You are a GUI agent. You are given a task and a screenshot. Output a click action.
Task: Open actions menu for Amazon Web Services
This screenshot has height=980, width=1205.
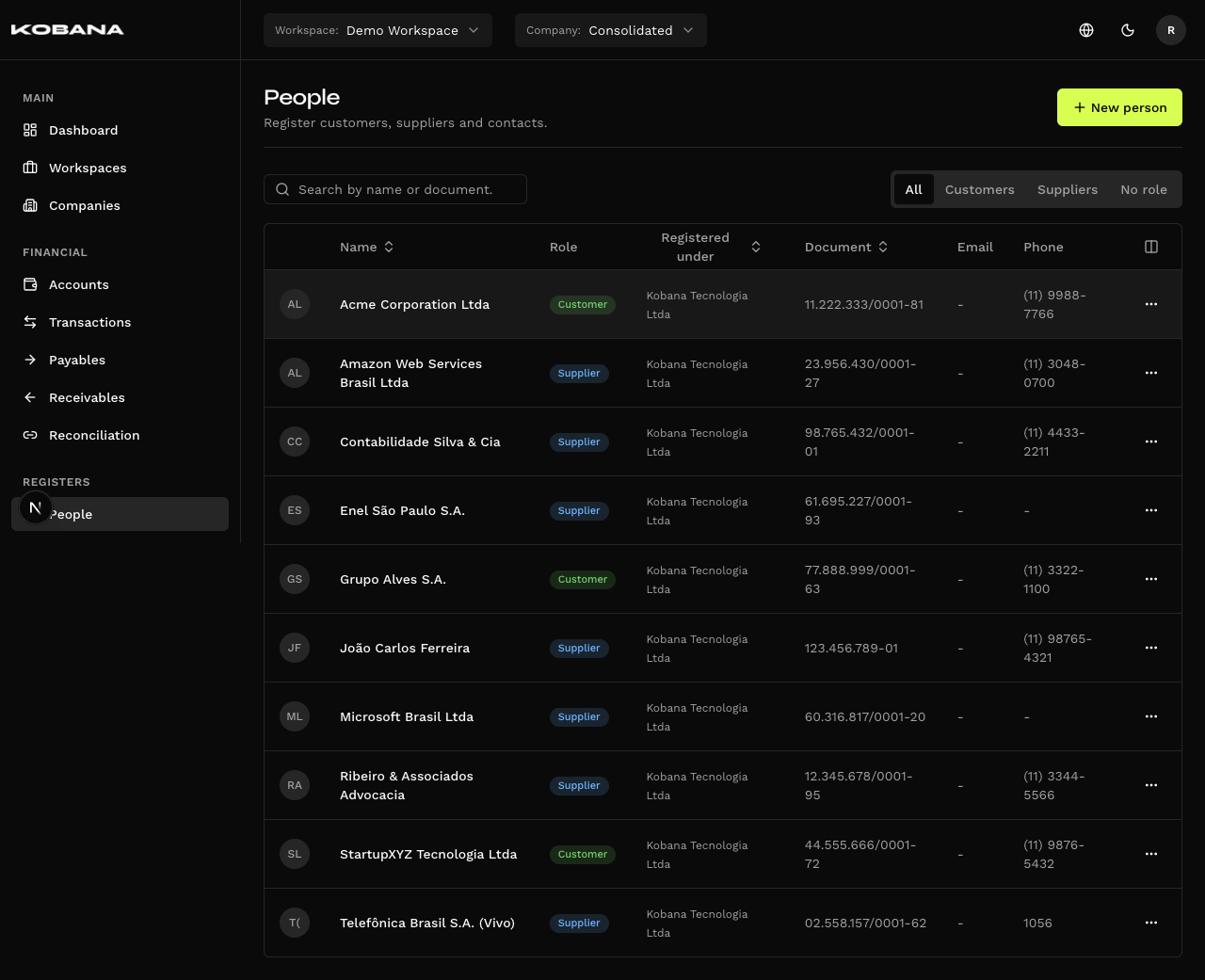pyautogui.click(x=1150, y=373)
